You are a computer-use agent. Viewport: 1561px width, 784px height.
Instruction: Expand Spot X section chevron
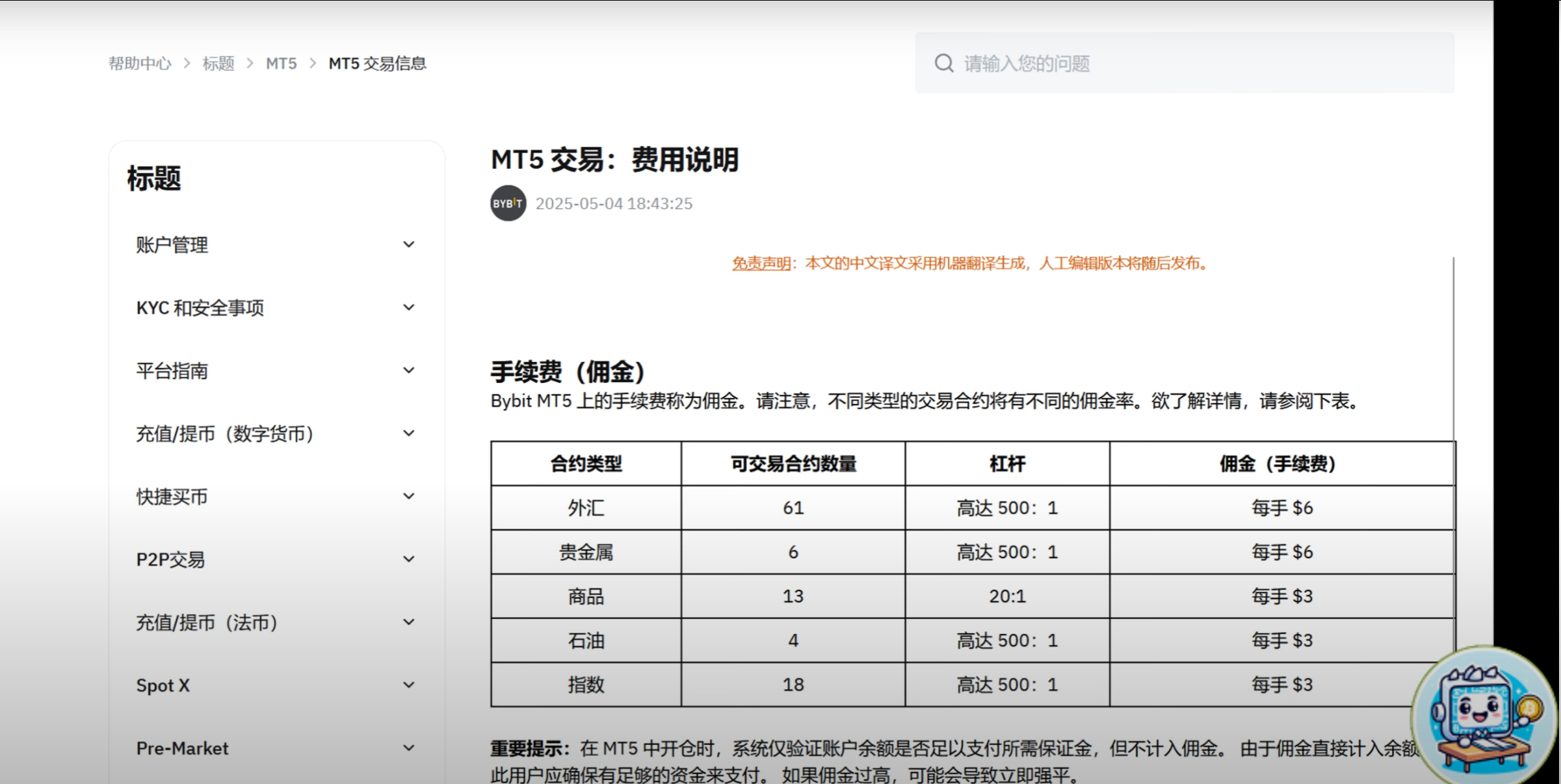point(408,685)
